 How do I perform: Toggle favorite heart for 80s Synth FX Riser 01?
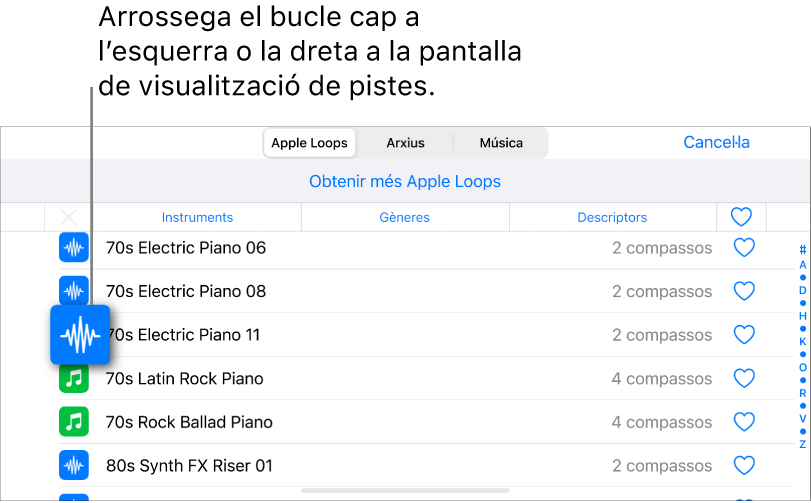[x=744, y=466]
